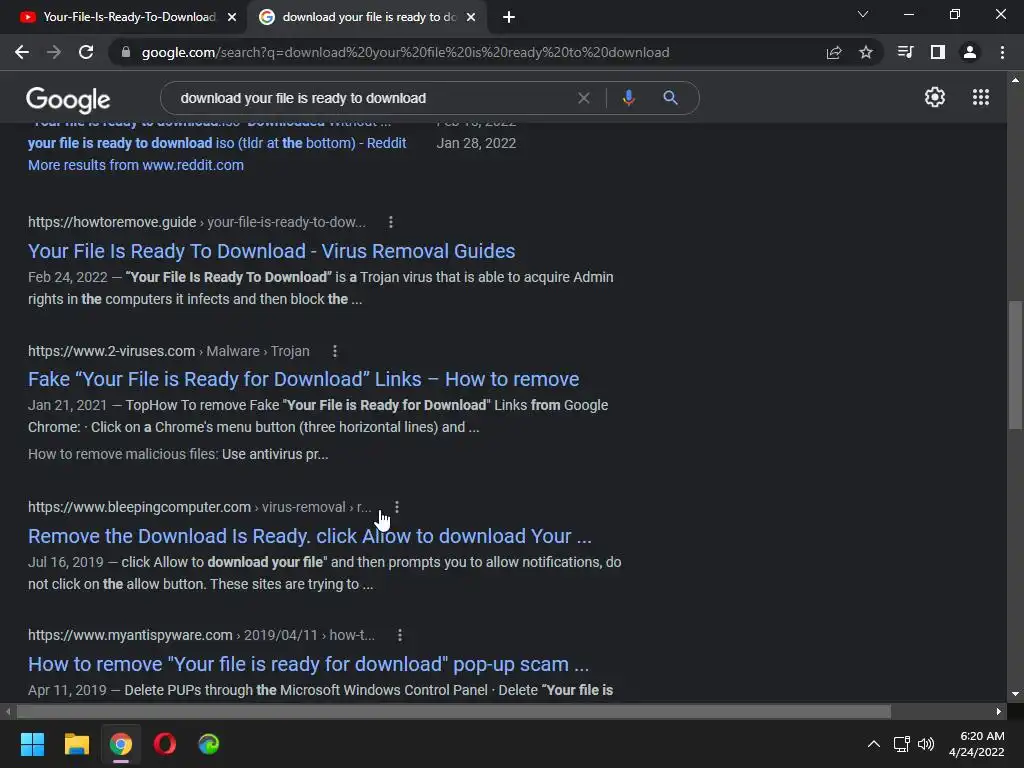Open options for myantispyware.com result
Viewport: 1024px width, 768px height.
pos(400,635)
